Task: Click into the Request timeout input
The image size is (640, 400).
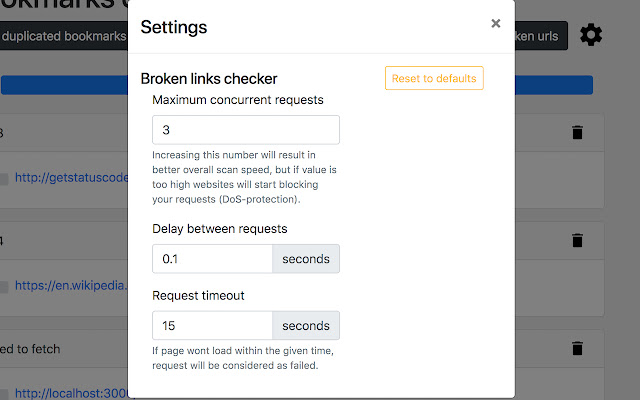Action: point(212,326)
